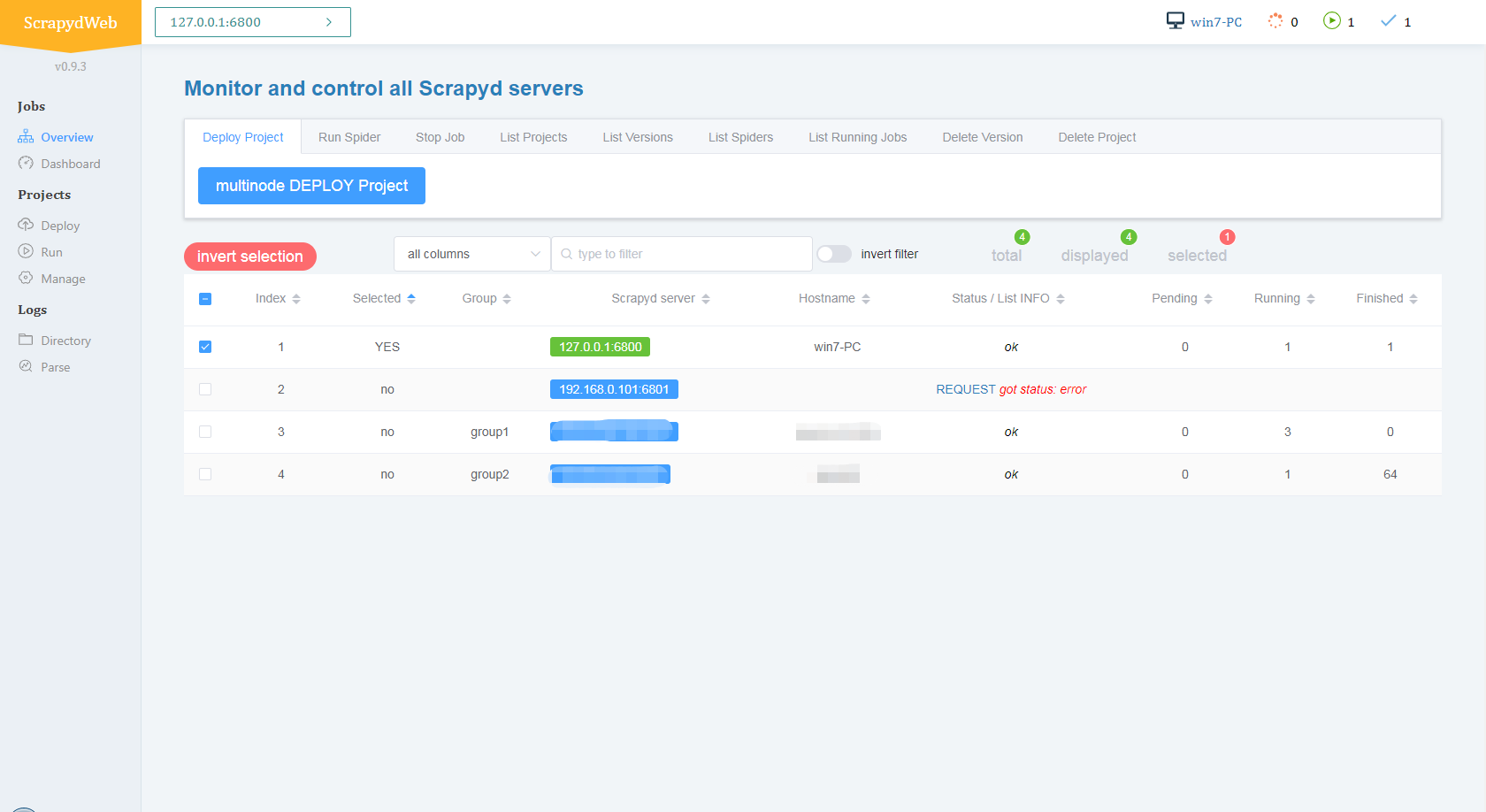Click the Overview sitemap icon in sidebar
The height and width of the screenshot is (812, 1486).
click(x=26, y=137)
